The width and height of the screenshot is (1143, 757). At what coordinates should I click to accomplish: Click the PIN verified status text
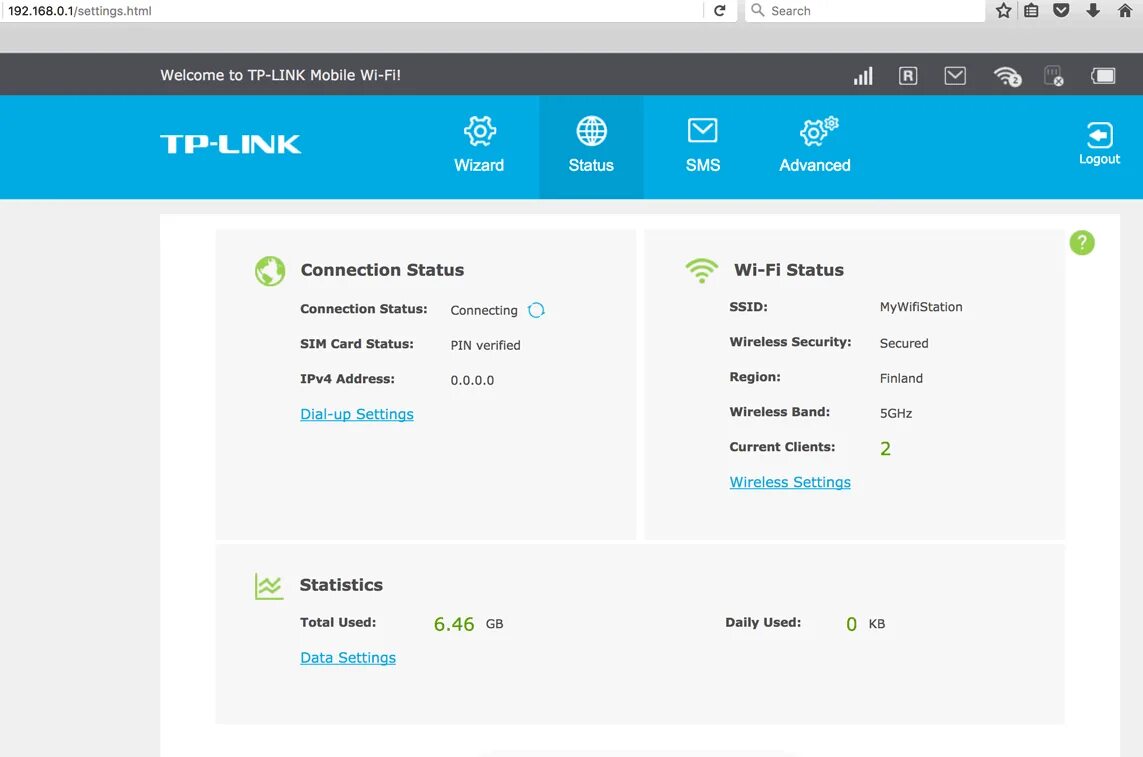pyautogui.click(x=485, y=345)
